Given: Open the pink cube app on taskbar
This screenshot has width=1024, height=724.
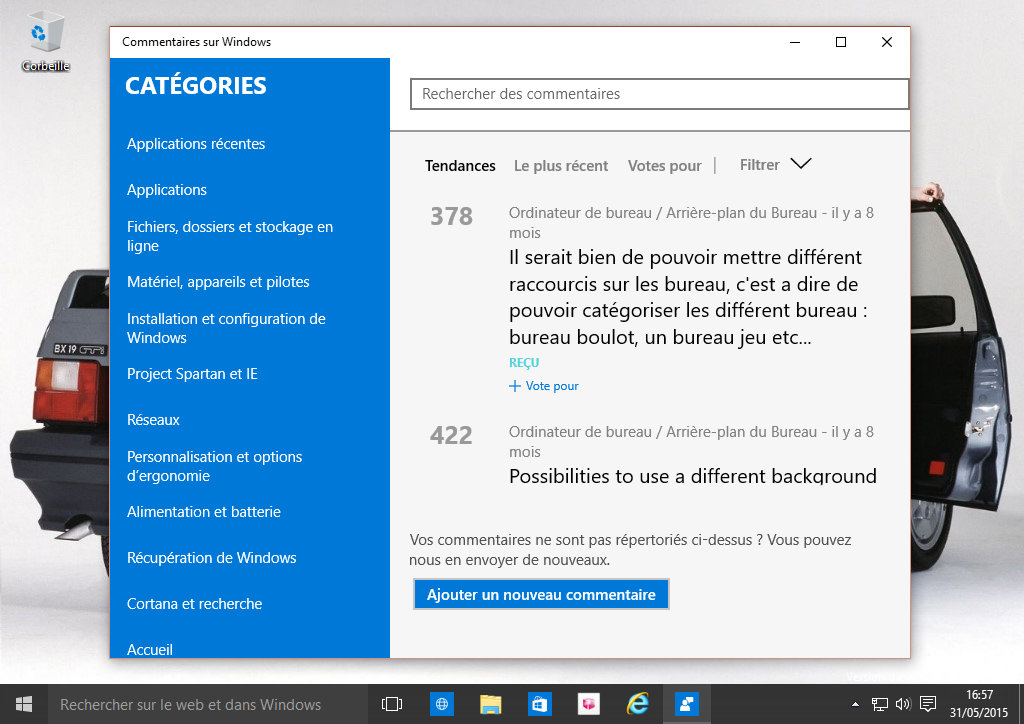Looking at the screenshot, I should click(588, 704).
